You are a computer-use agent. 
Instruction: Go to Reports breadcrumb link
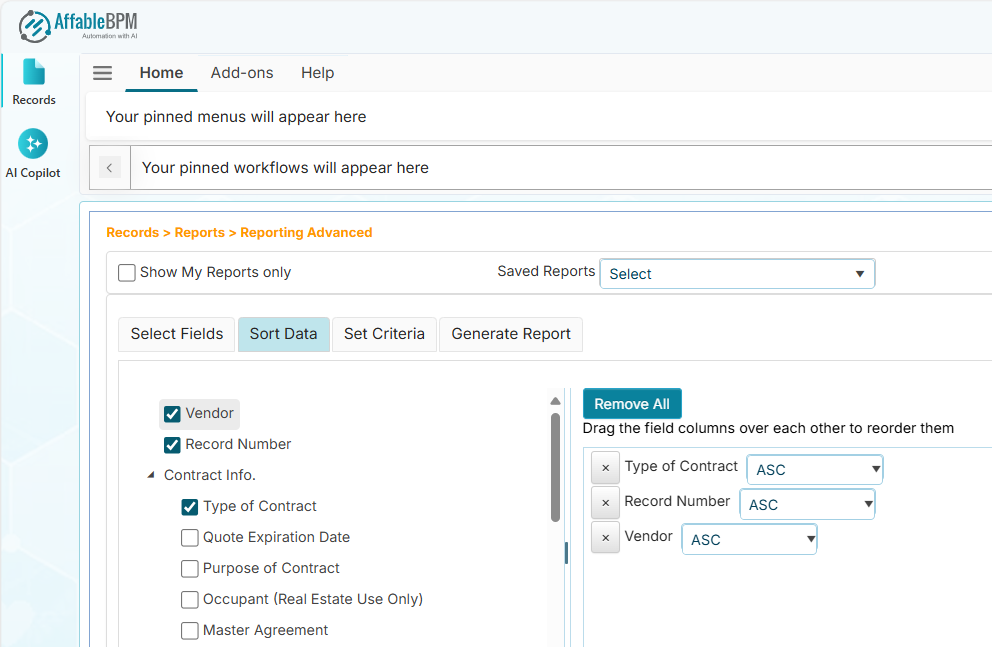[199, 232]
